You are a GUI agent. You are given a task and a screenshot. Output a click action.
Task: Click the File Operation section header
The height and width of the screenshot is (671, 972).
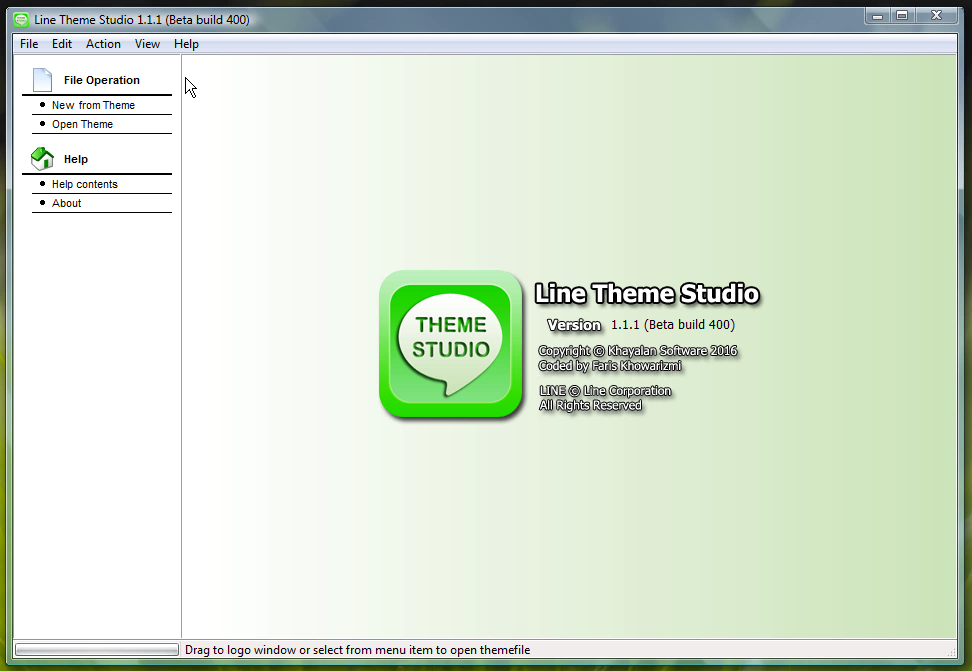102,80
